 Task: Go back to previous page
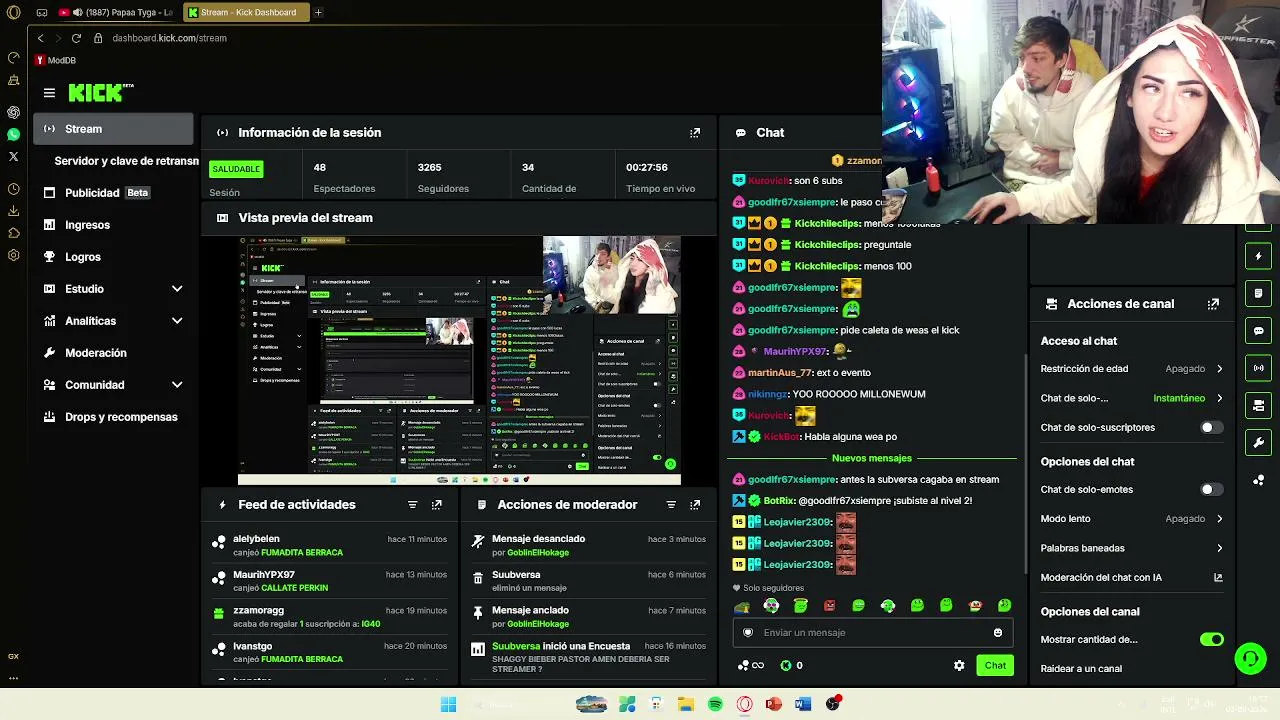click(40, 38)
